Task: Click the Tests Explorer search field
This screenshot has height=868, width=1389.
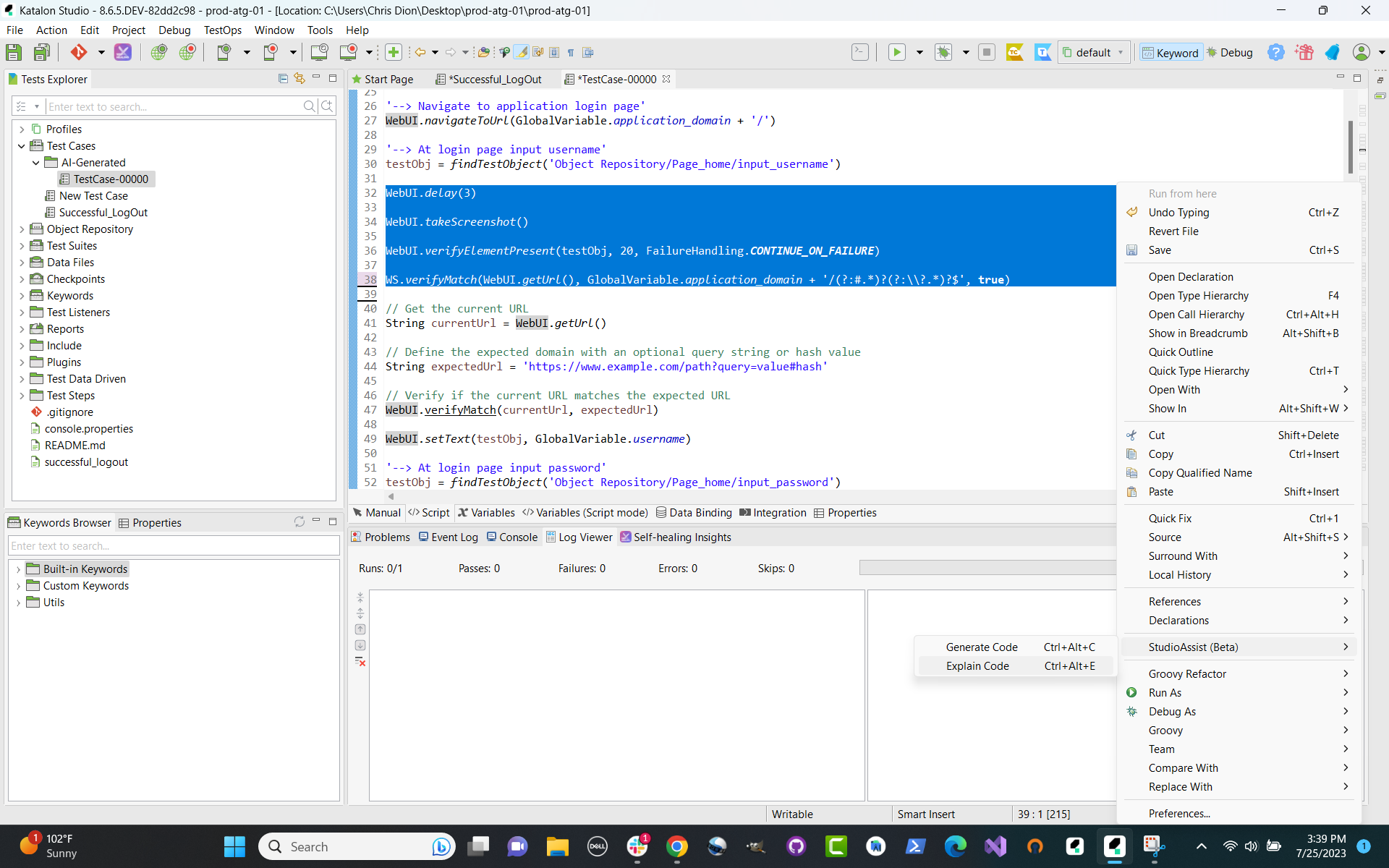Action: pyautogui.click(x=174, y=106)
